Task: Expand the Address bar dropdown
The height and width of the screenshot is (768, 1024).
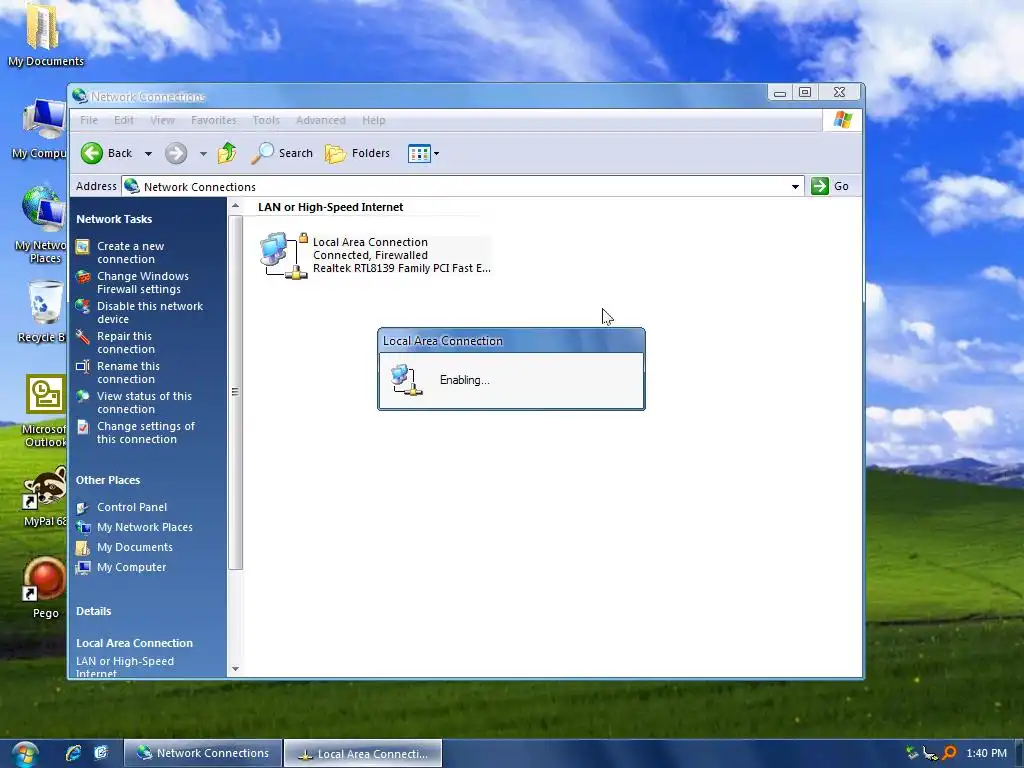Action: [x=795, y=187]
